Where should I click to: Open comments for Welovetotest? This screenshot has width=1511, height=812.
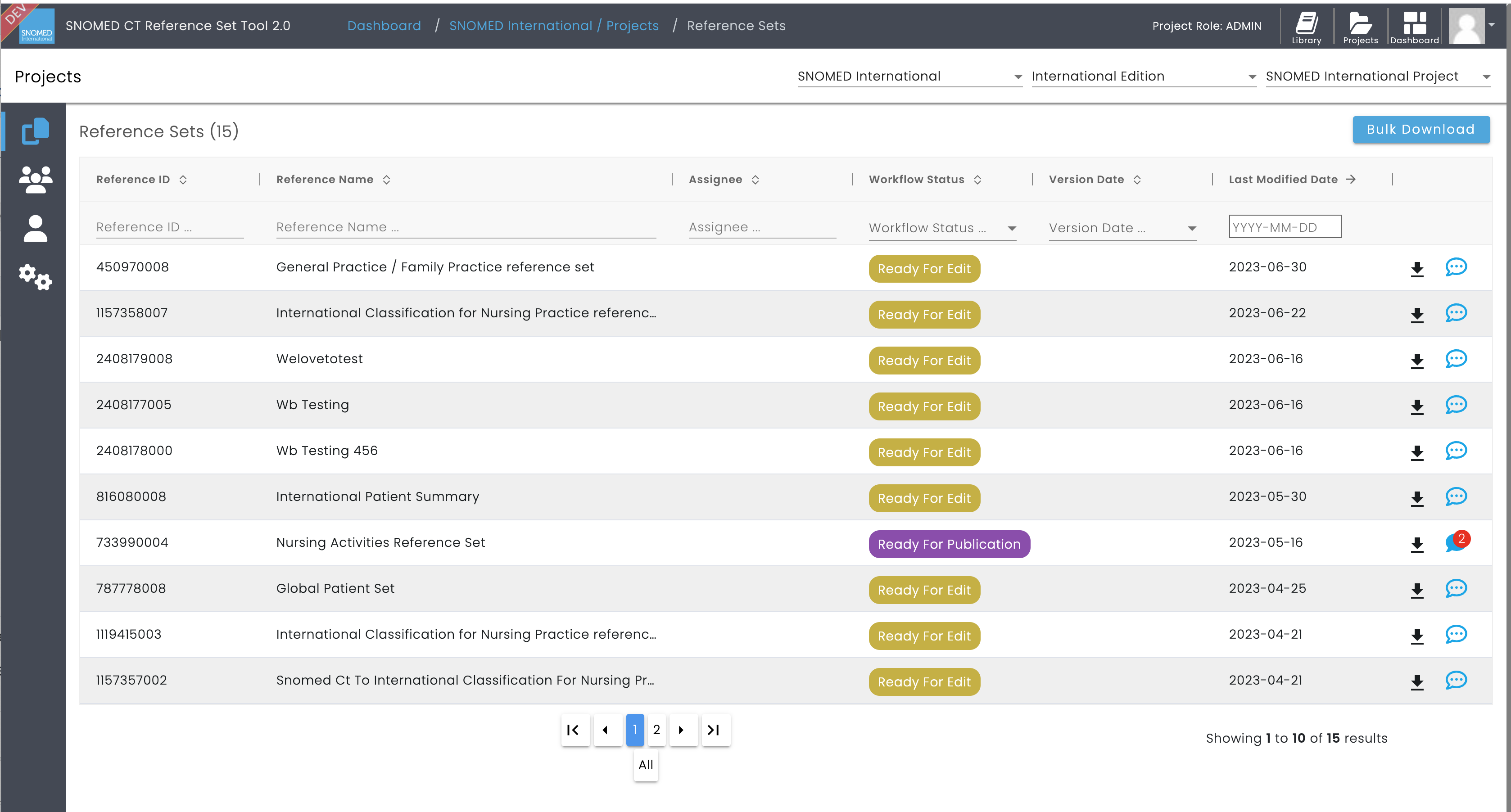[x=1456, y=359]
